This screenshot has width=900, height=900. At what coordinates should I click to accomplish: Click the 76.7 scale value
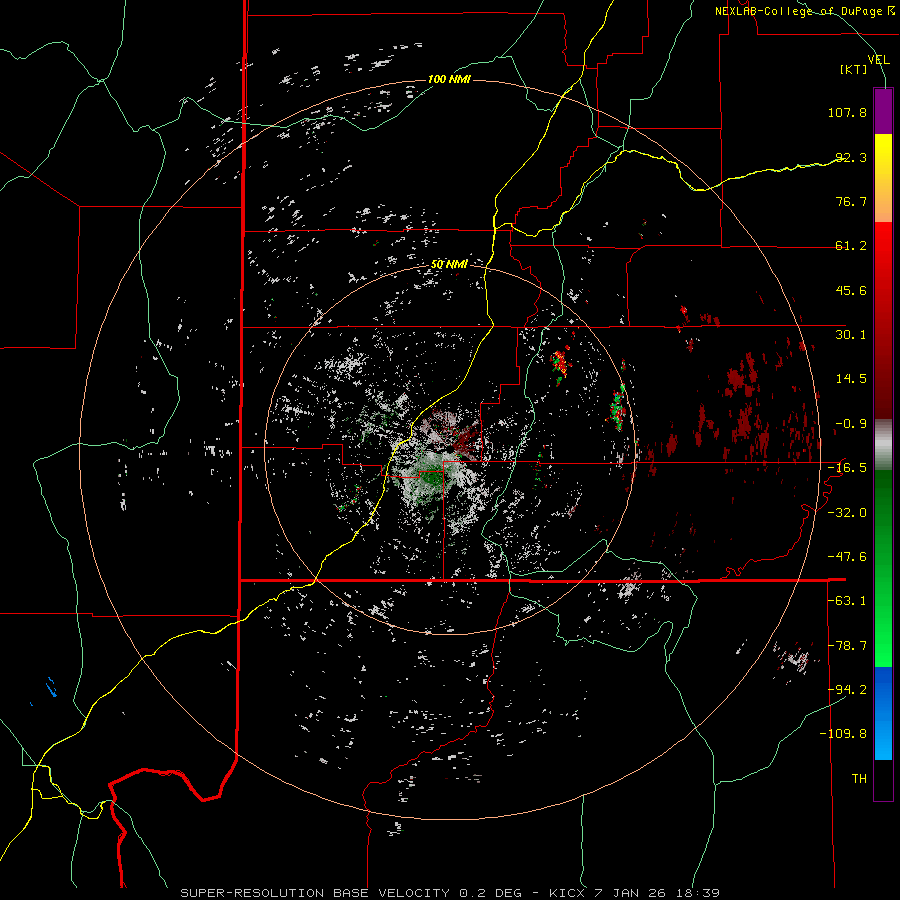[851, 201]
